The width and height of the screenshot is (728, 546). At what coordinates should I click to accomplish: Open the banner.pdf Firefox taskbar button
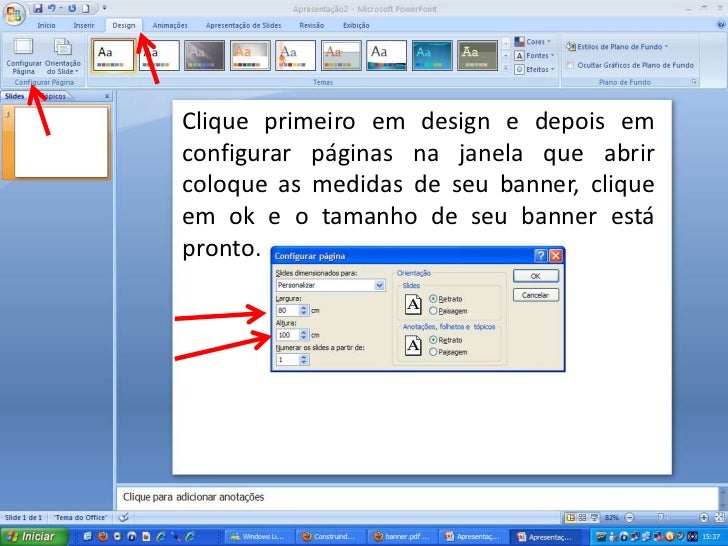(x=402, y=537)
